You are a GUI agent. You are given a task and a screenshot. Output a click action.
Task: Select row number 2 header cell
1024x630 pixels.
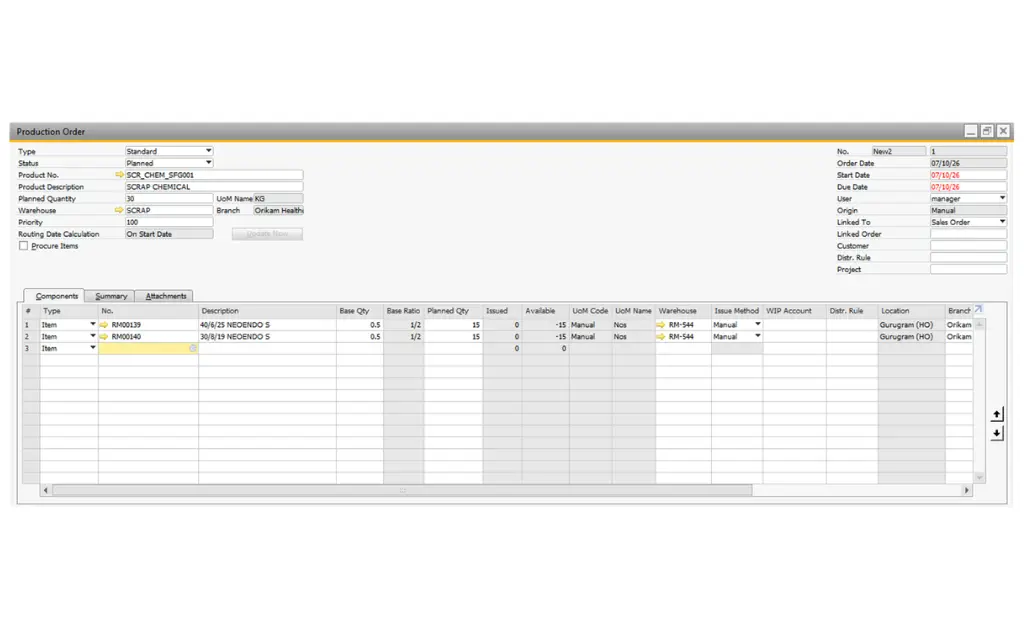tap(30, 336)
